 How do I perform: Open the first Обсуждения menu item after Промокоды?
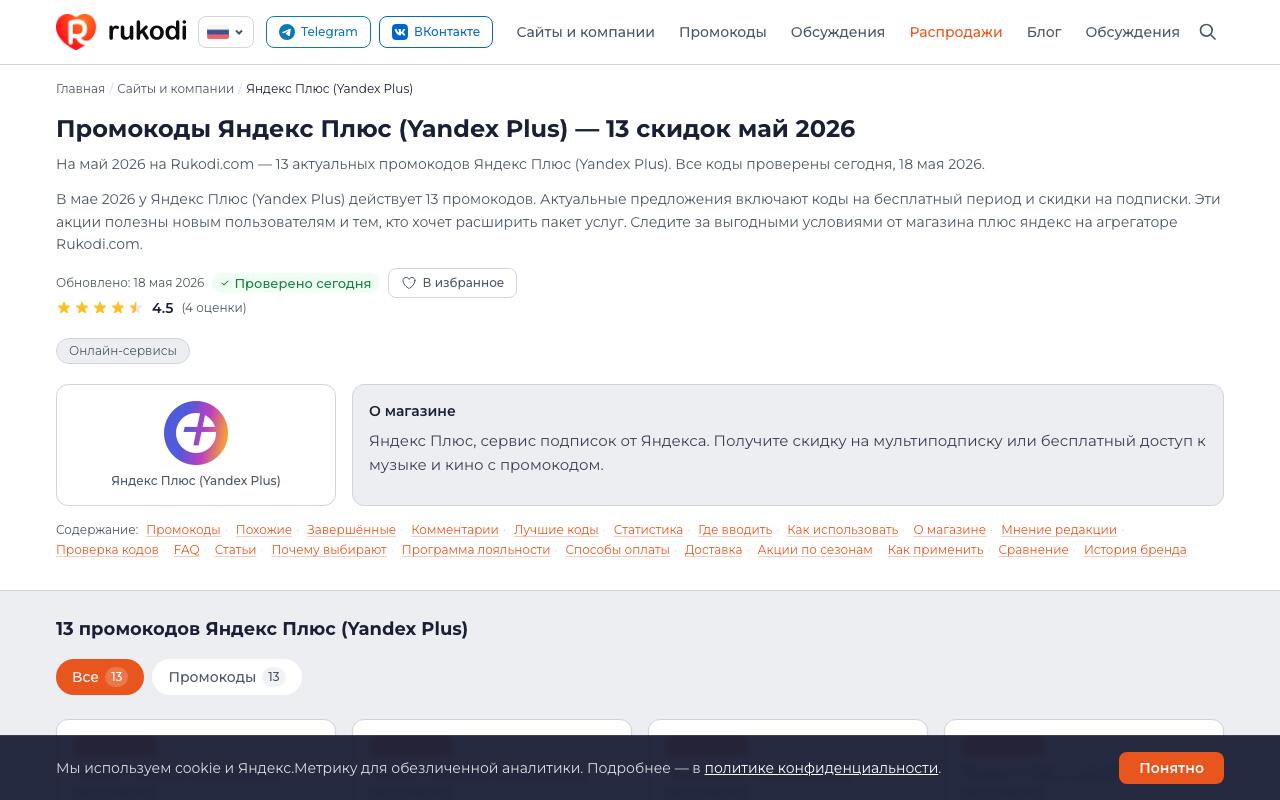tap(838, 32)
